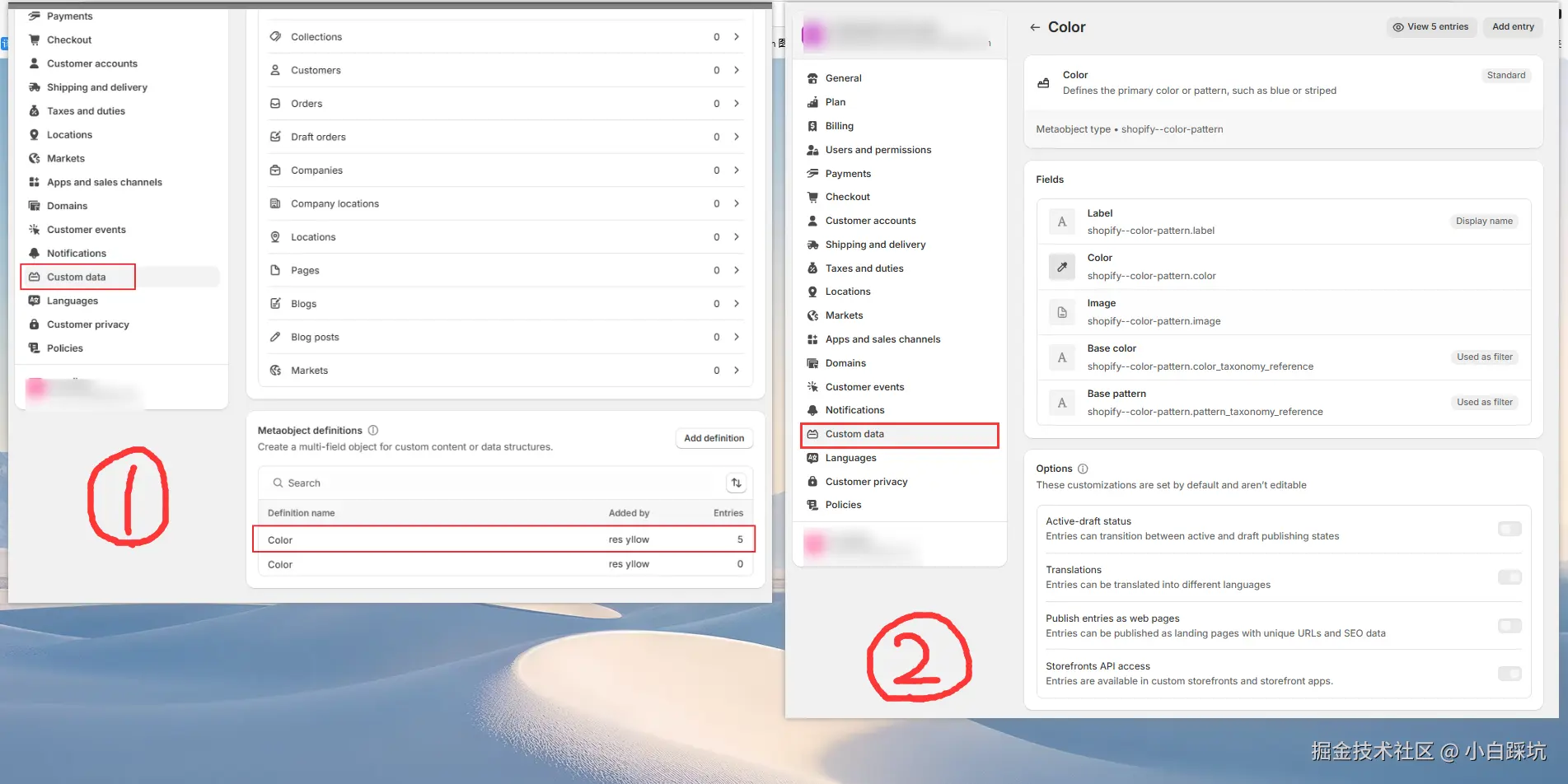
Task: Expand the Collections row chevron
Action: pos(737,36)
